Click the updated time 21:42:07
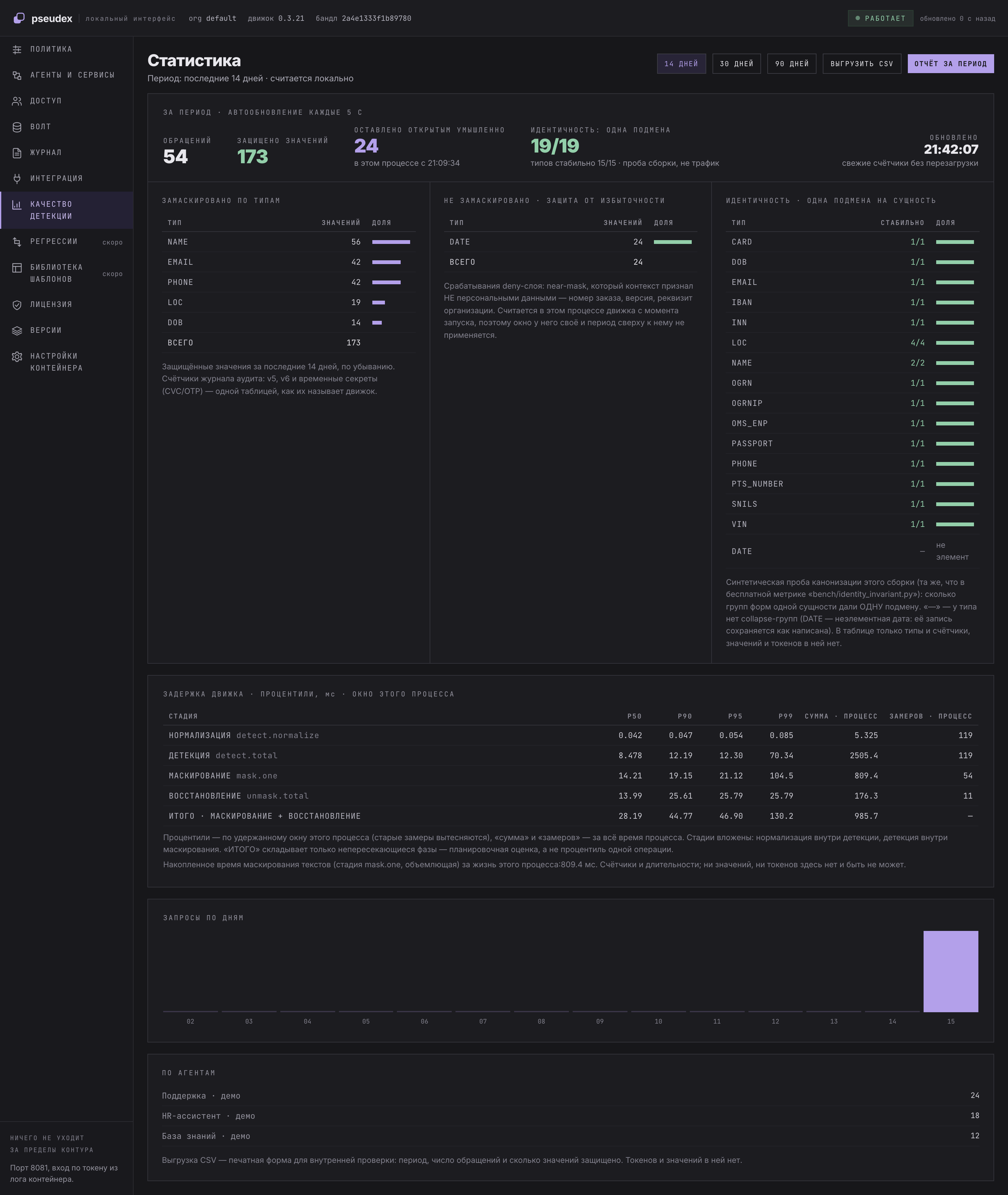The height and width of the screenshot is (1195, 1008). click(951, 149)
